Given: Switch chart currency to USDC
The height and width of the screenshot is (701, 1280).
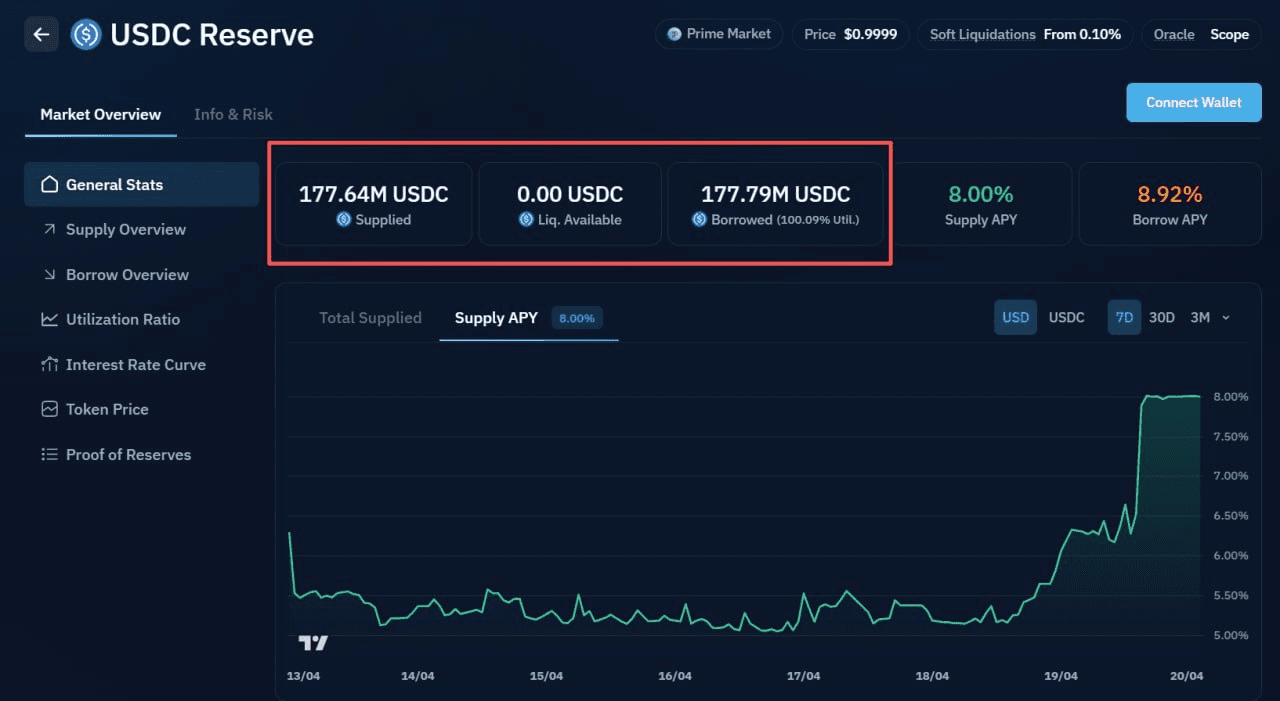Looking at the screenshot, I should click(x=1066, y=318).
